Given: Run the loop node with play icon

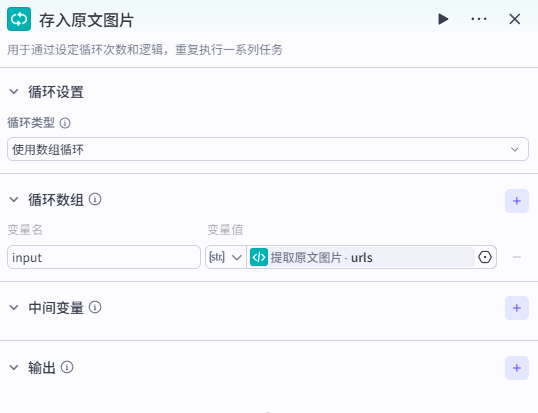Looking at the screenshot, I should click(443, 19).
